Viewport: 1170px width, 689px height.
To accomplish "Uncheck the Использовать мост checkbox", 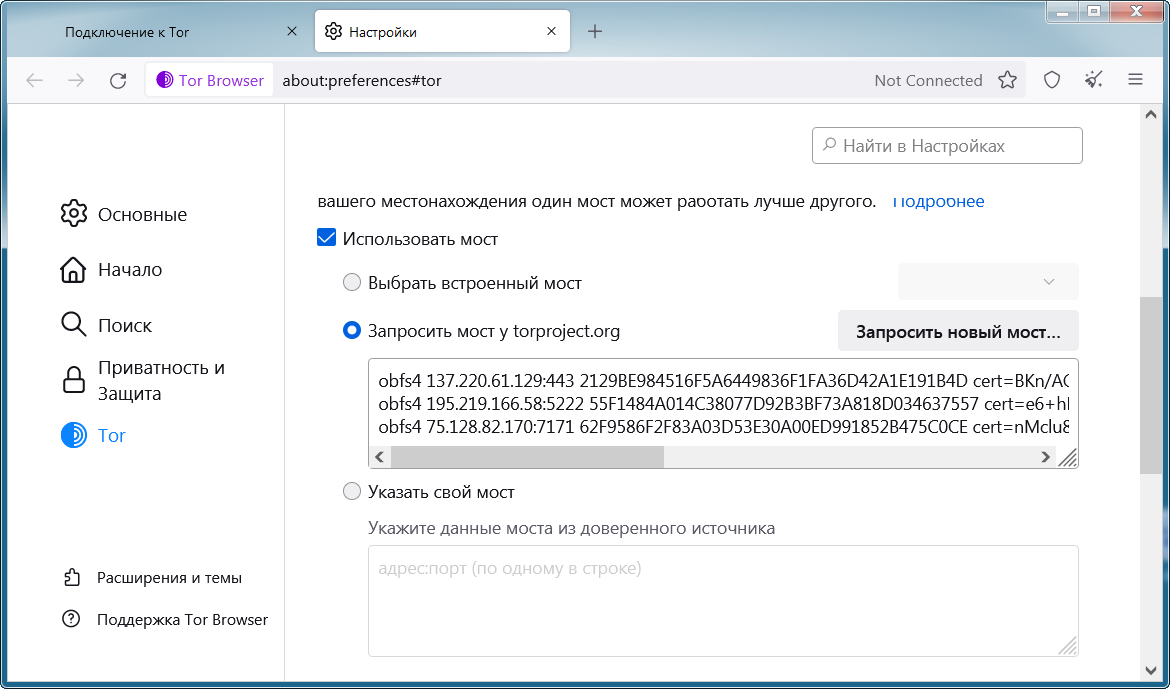I will pyautogui.click(x=326, y=238).
